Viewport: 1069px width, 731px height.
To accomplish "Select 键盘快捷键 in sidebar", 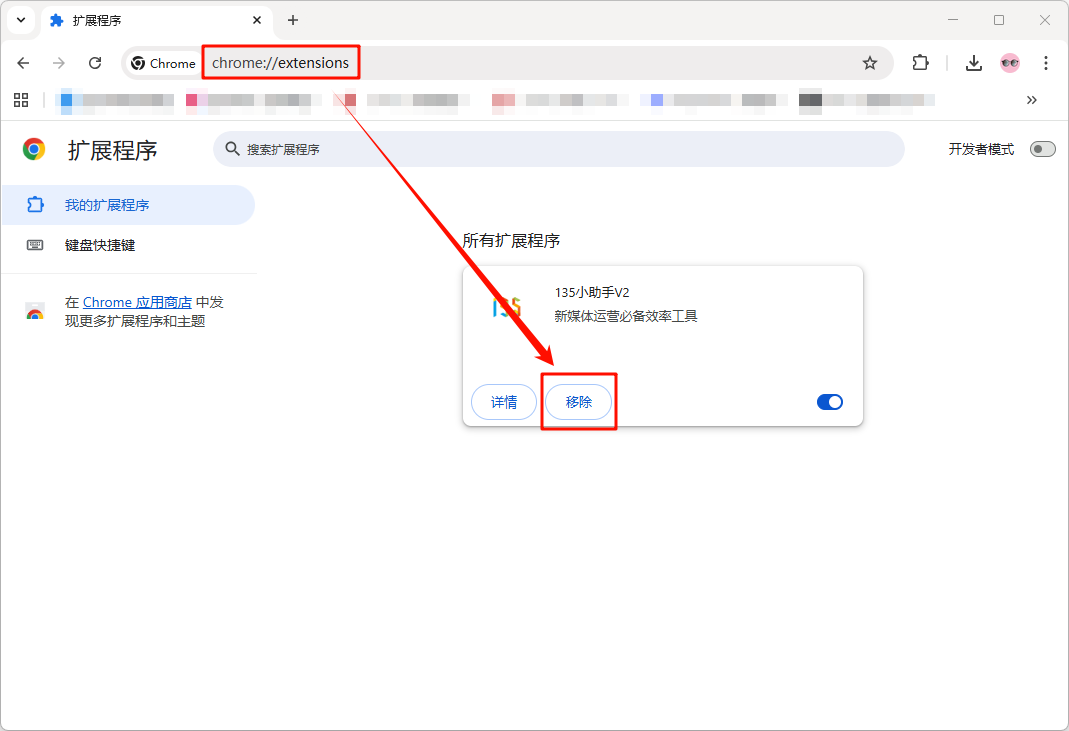I will pyautogui.click(x=100, y=245).
